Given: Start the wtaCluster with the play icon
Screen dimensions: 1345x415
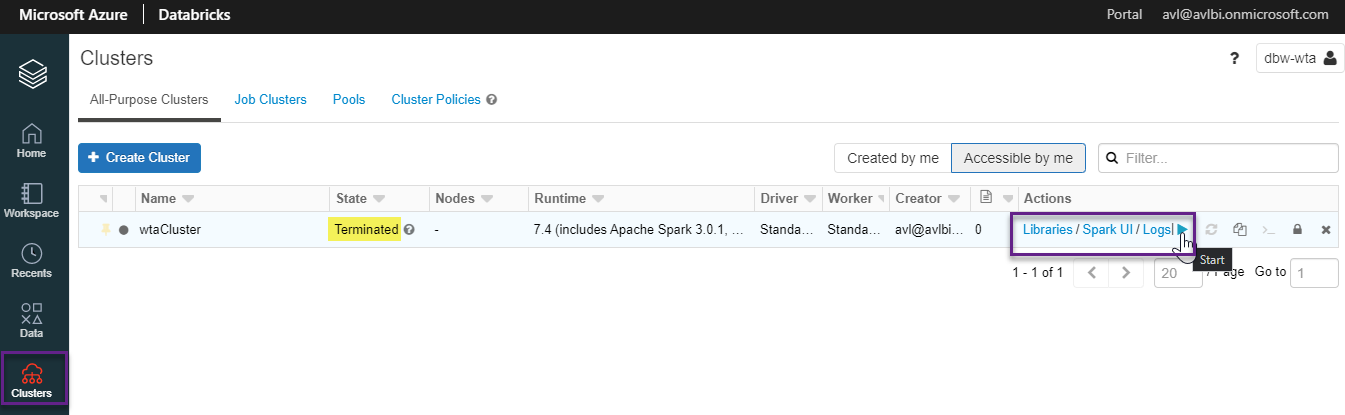Looking at the screenshot, I should (1182, 230).
